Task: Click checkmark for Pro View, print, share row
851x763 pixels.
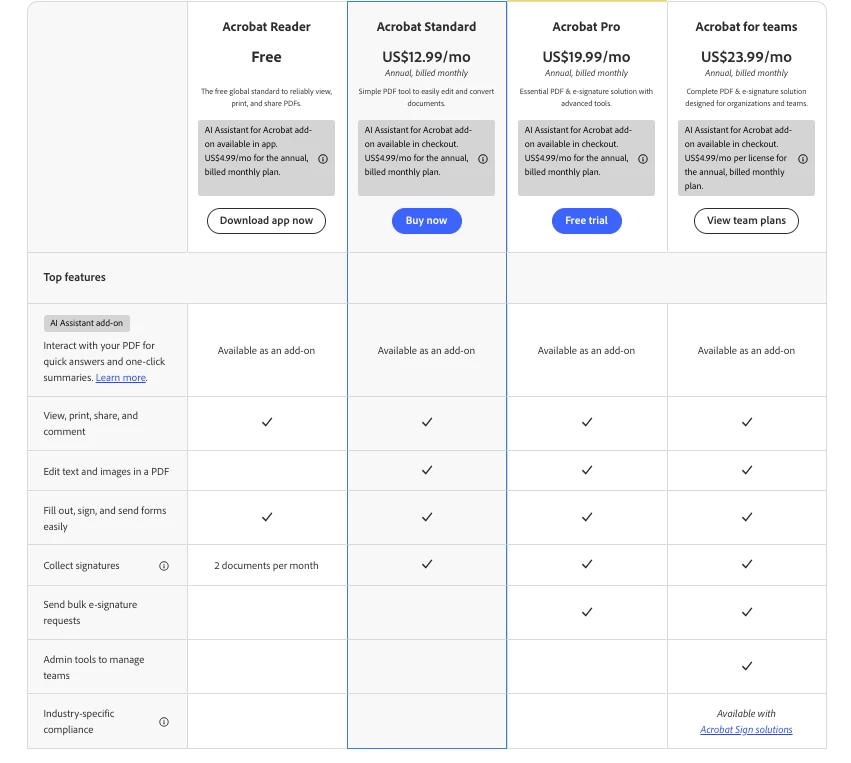Action: pos(587,422)
